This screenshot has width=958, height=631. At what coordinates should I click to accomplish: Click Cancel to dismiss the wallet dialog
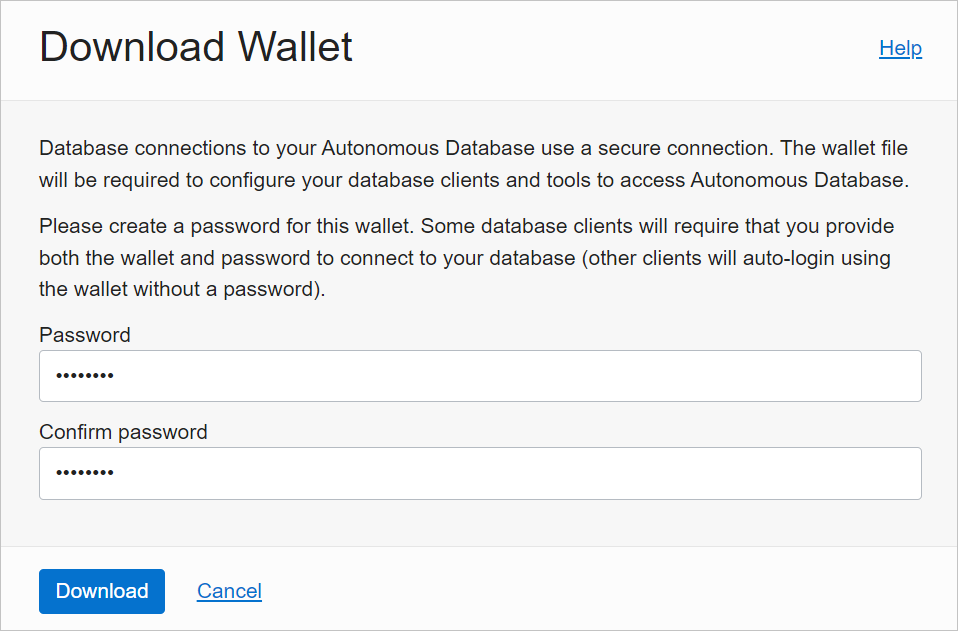click(229, 591)
